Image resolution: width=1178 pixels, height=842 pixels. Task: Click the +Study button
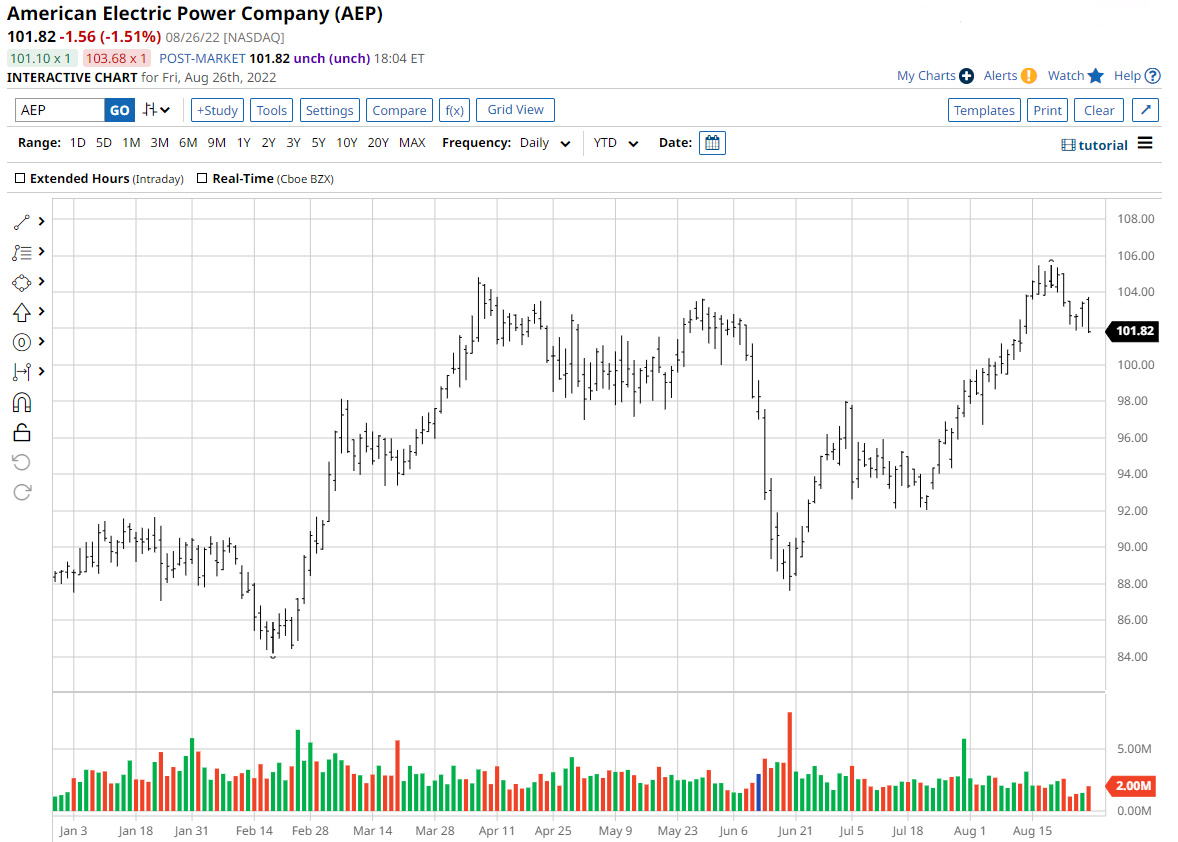tap(217, 110)
